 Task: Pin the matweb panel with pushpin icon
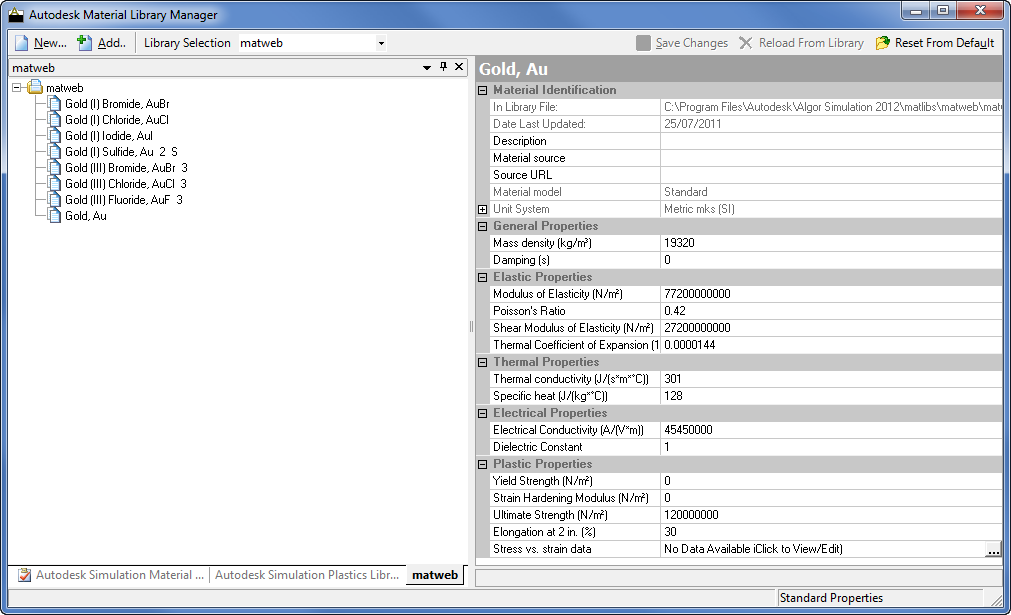444,66
